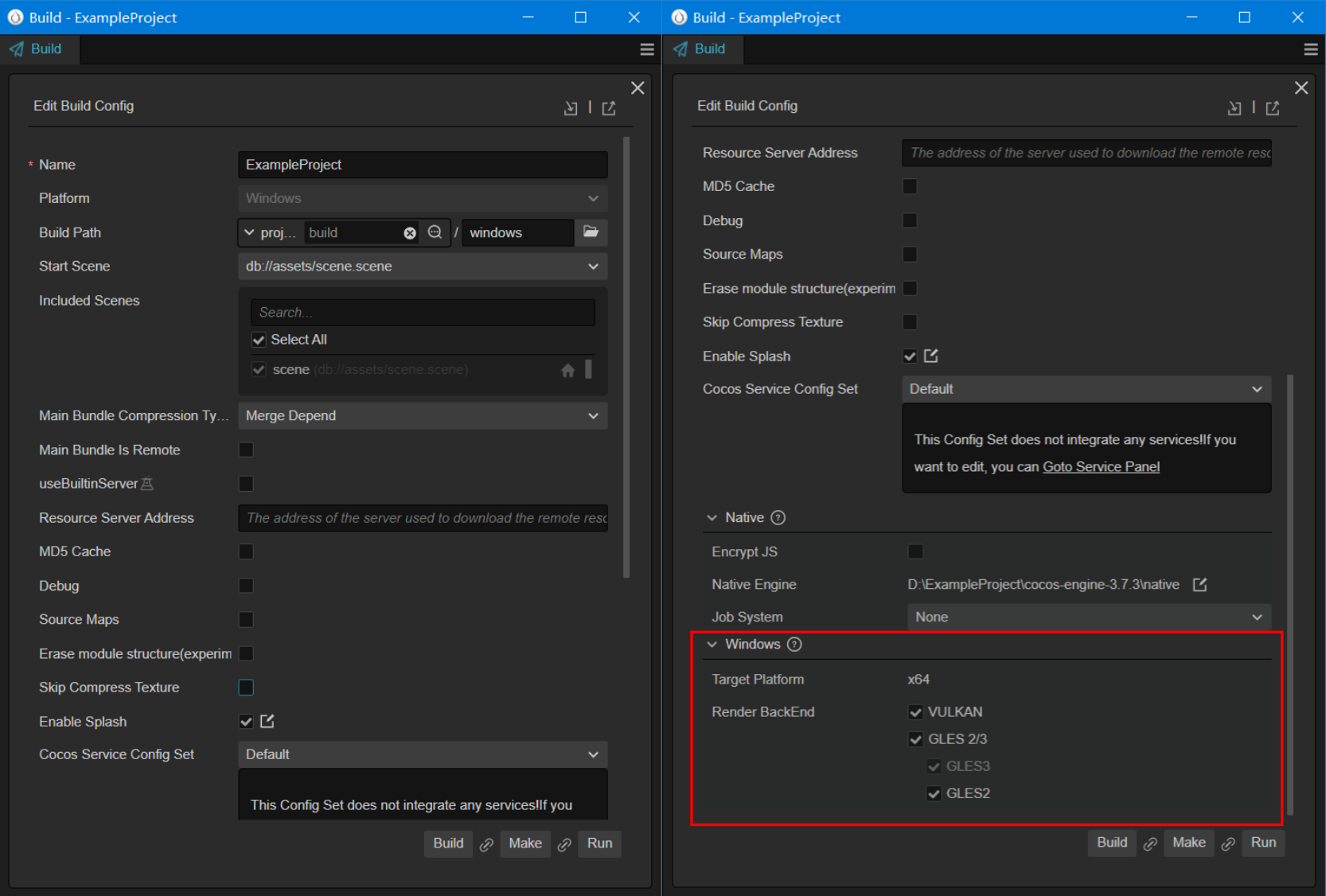Click Make button in right window
Screen dimensions: 1326x896
[x=1189, y=843]
